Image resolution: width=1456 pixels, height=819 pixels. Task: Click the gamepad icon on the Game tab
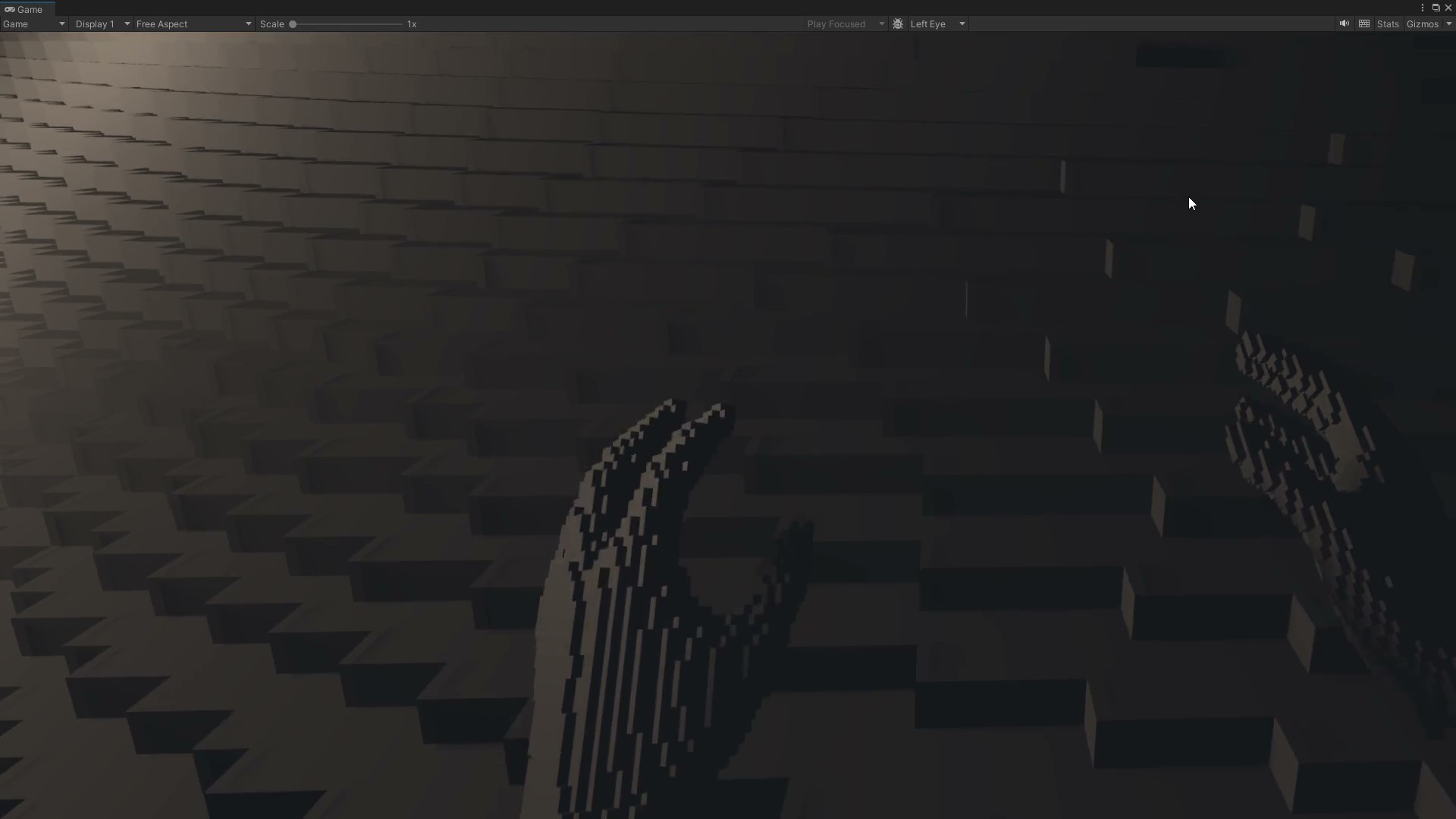(10, 9)
